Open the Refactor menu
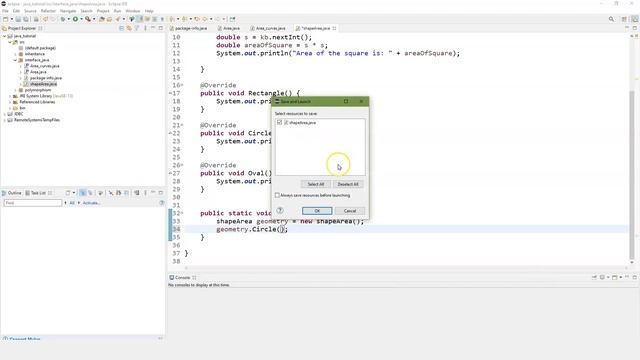Screen dimensions: 640x360 [x=48, y=11]
